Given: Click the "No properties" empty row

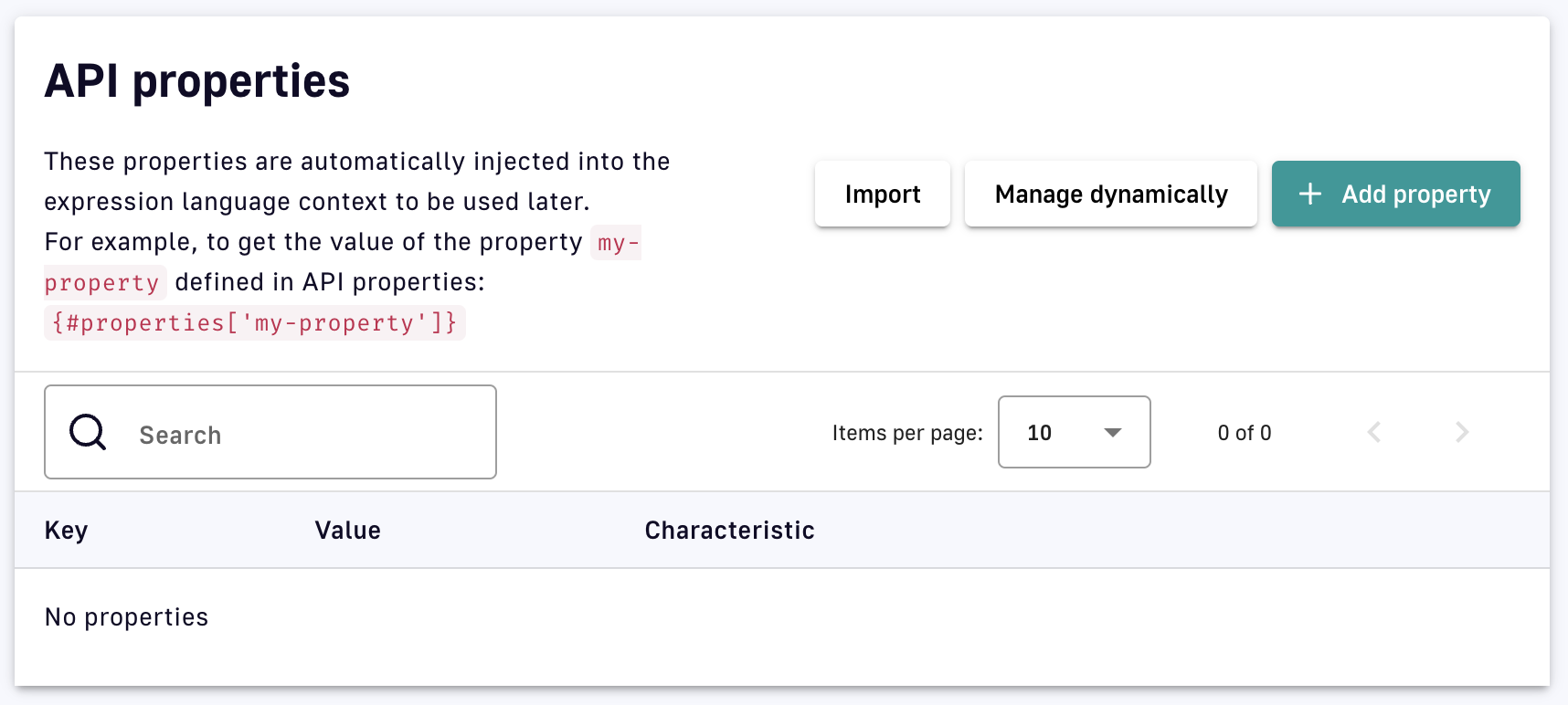Looking at the screenshot, I should 127,617.
